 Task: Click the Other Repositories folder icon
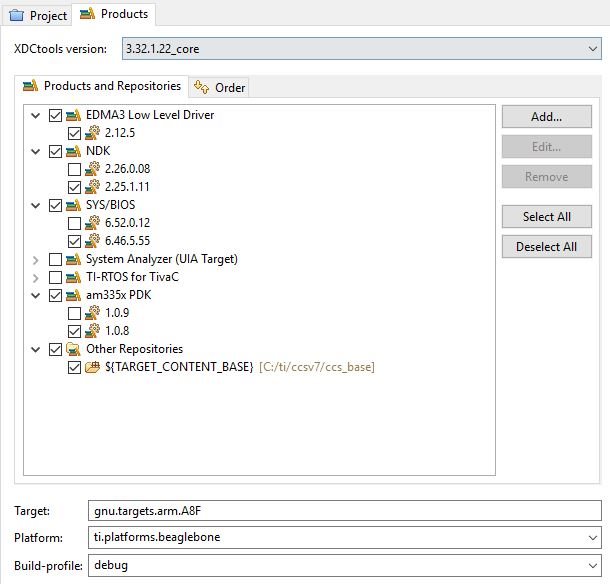(73, 349)
